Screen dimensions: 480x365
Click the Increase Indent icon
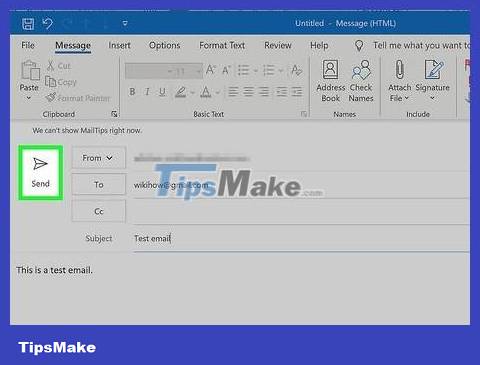(297, 91)
